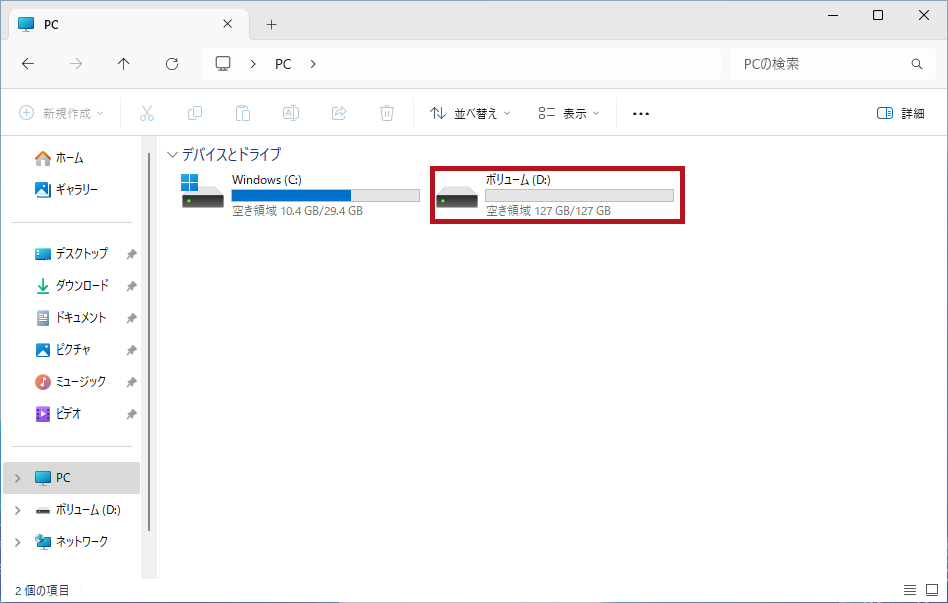Image resolution: width=948 pixels, height=603 pixels.
Task: Click the Share icon in toolbar
Action: point(339,113)
